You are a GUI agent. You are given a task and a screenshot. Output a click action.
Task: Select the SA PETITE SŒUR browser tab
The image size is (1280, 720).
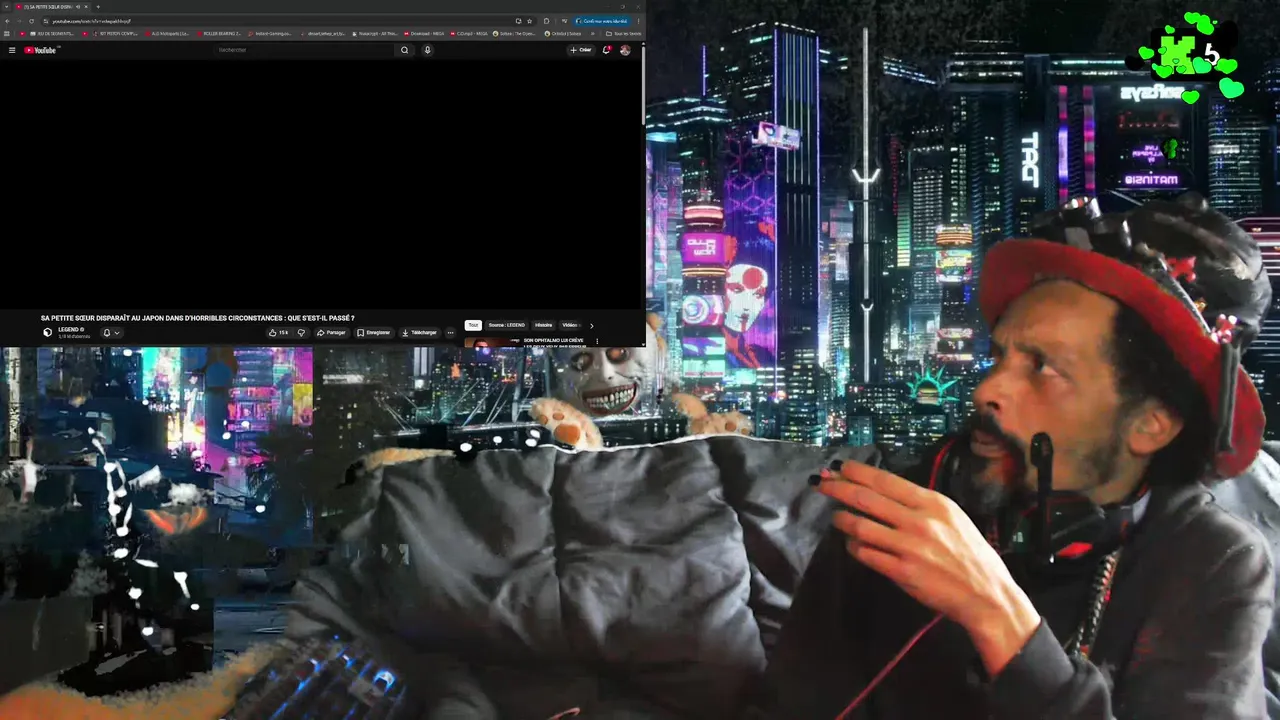[50, 7]
